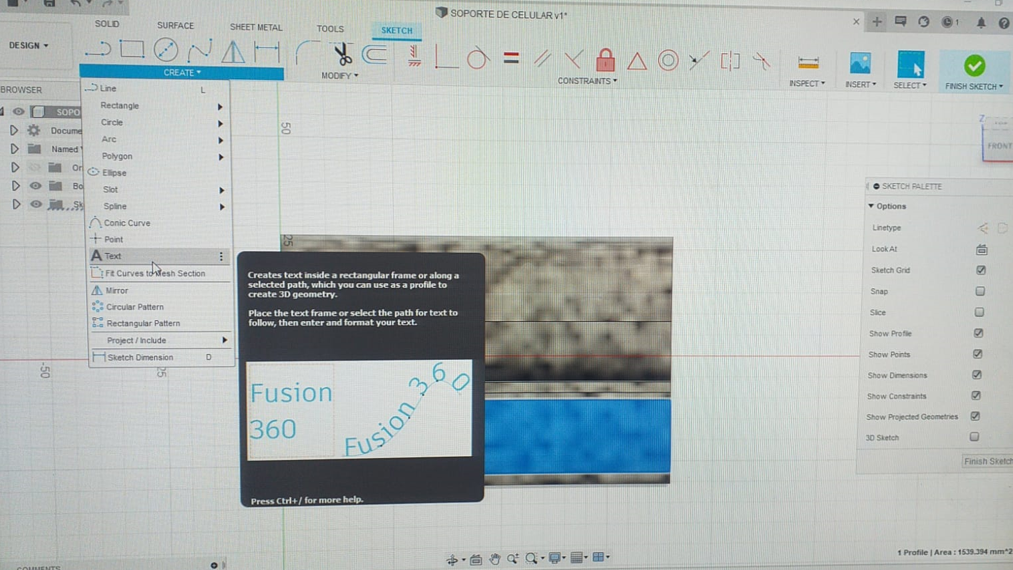Click the Text item's three-dot options
1013x570 pixels.
click(x=221, y=257)
